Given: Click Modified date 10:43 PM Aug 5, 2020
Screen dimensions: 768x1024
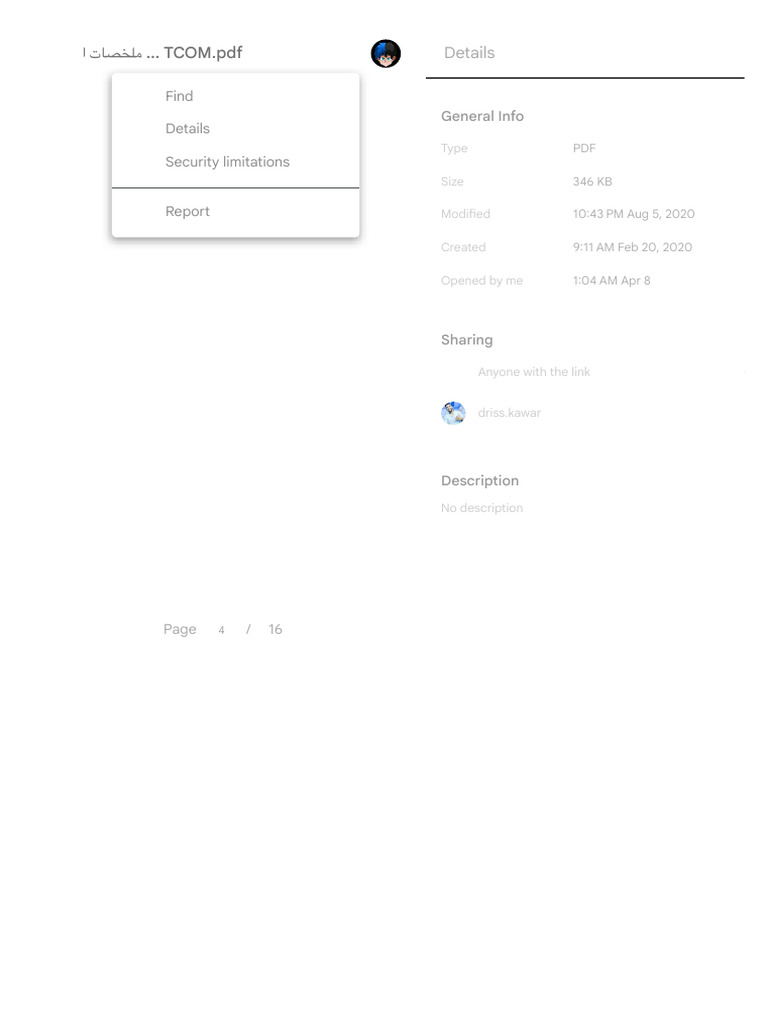Looking at the screenshot, I should 633,214.
